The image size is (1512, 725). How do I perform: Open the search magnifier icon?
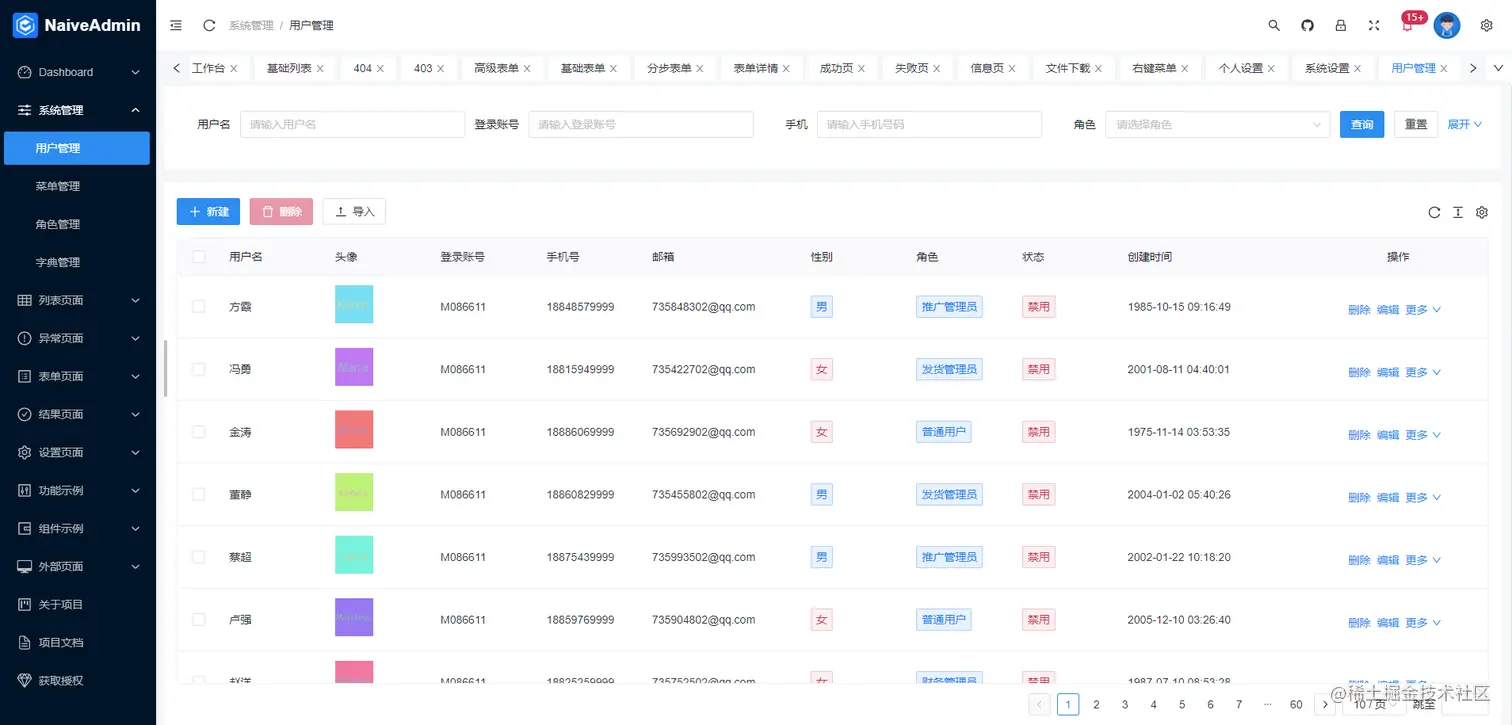(1274, 25)
